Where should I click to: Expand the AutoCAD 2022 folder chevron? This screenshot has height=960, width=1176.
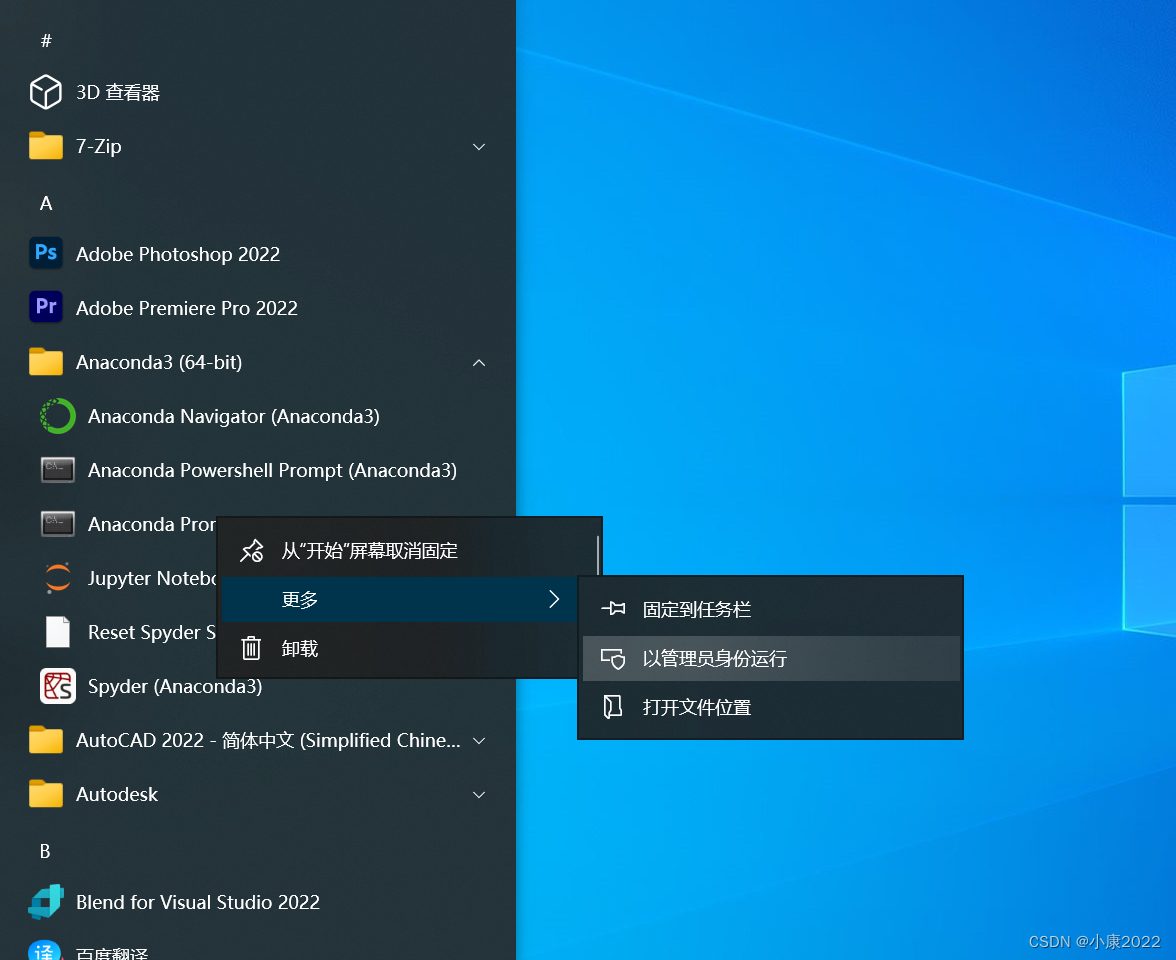click(479, 740)
